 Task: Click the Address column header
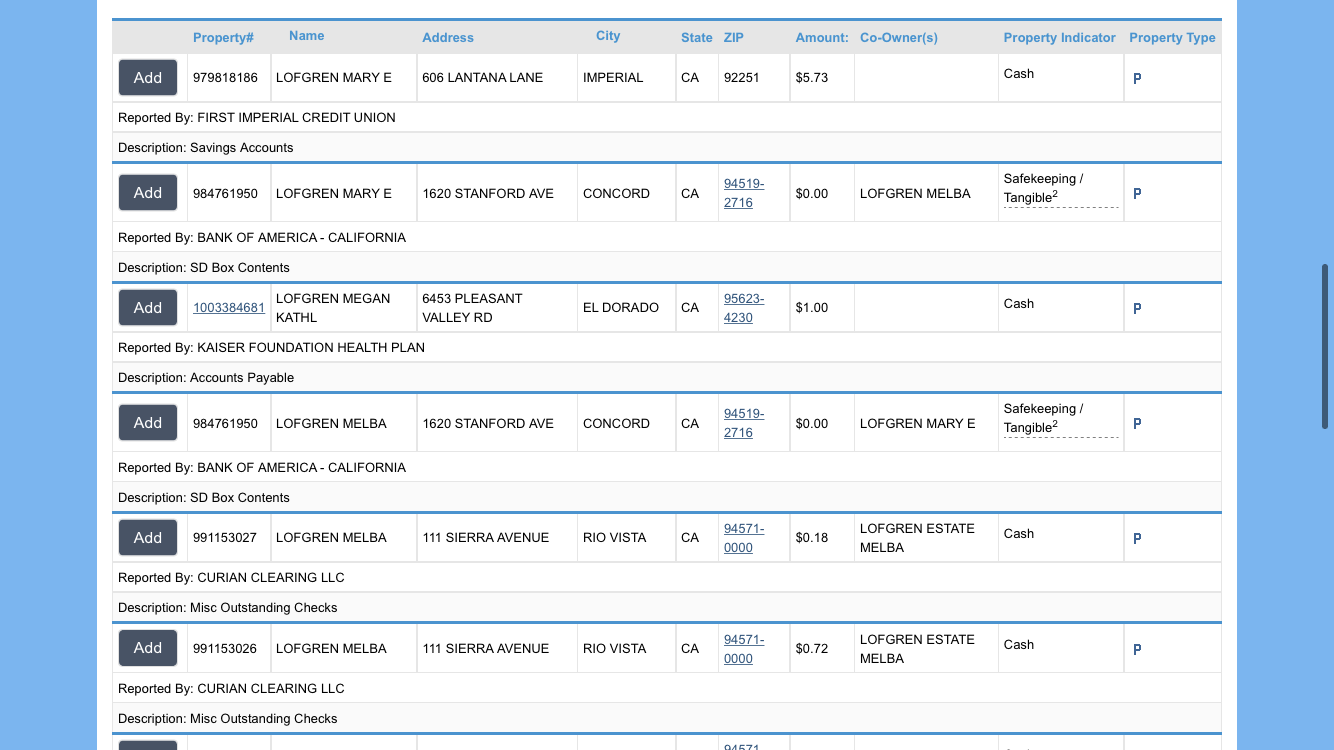click(x=448, y=38)
